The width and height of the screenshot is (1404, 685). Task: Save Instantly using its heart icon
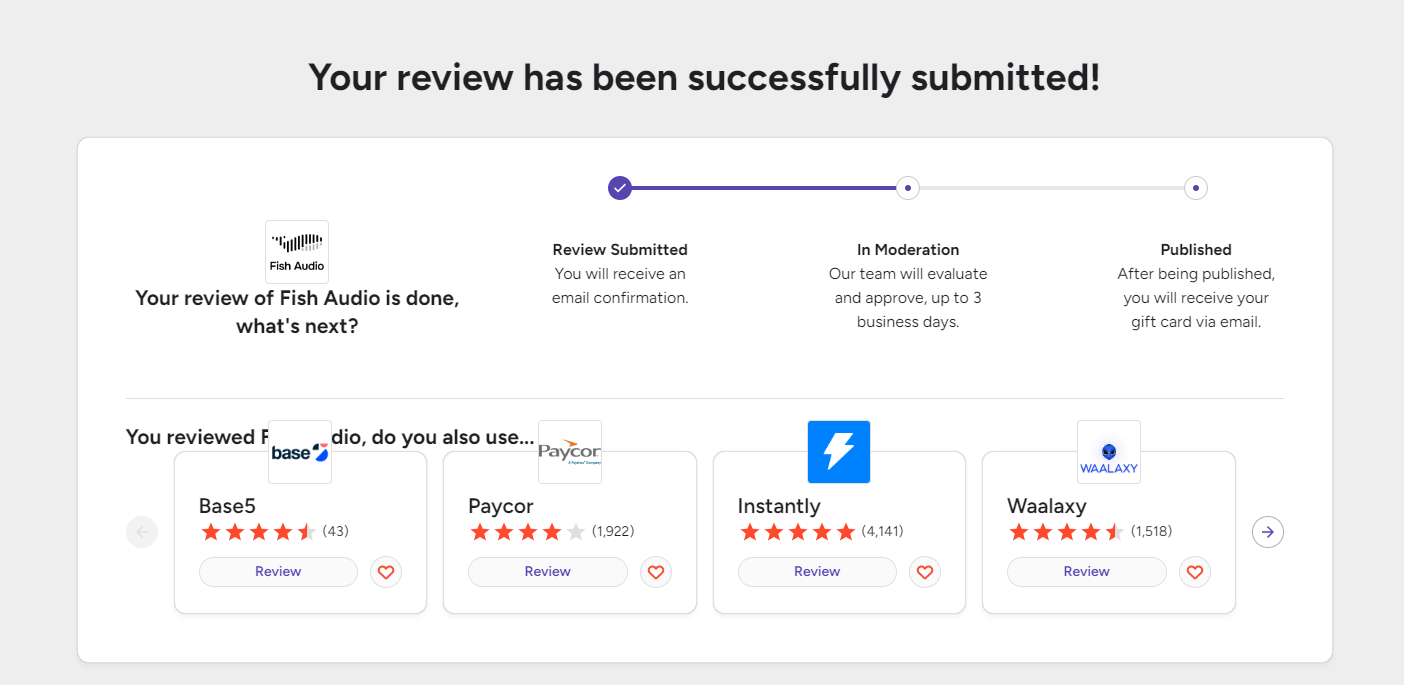925,572
